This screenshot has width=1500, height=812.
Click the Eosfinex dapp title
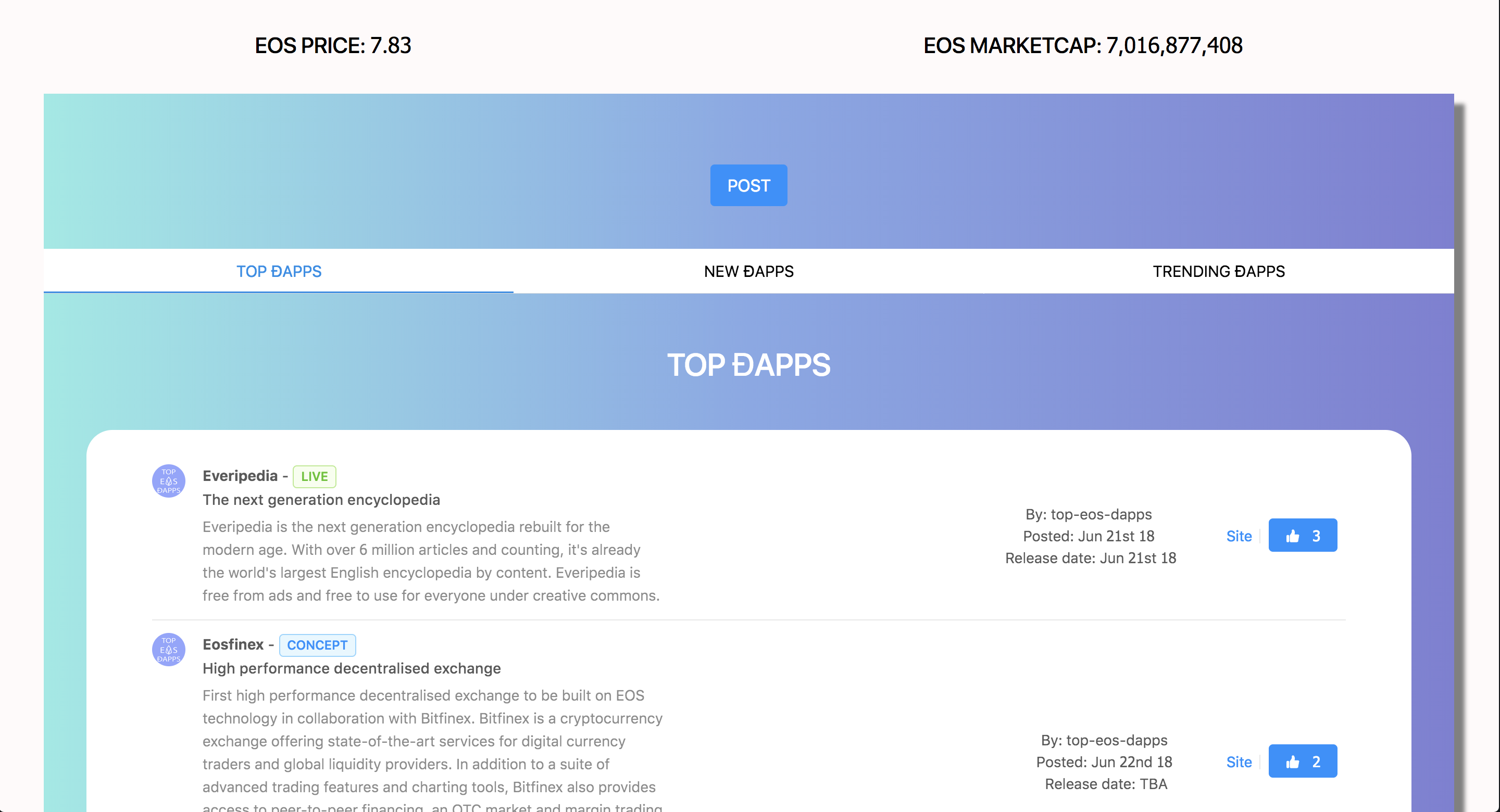pos(233,644)
